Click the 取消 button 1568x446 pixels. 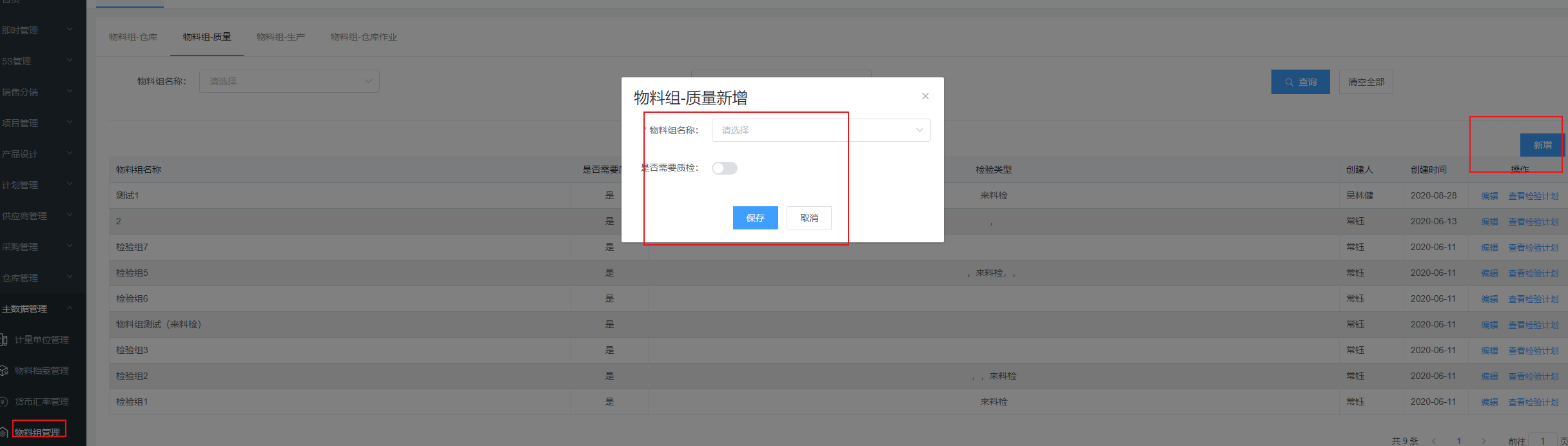point(808,218)
